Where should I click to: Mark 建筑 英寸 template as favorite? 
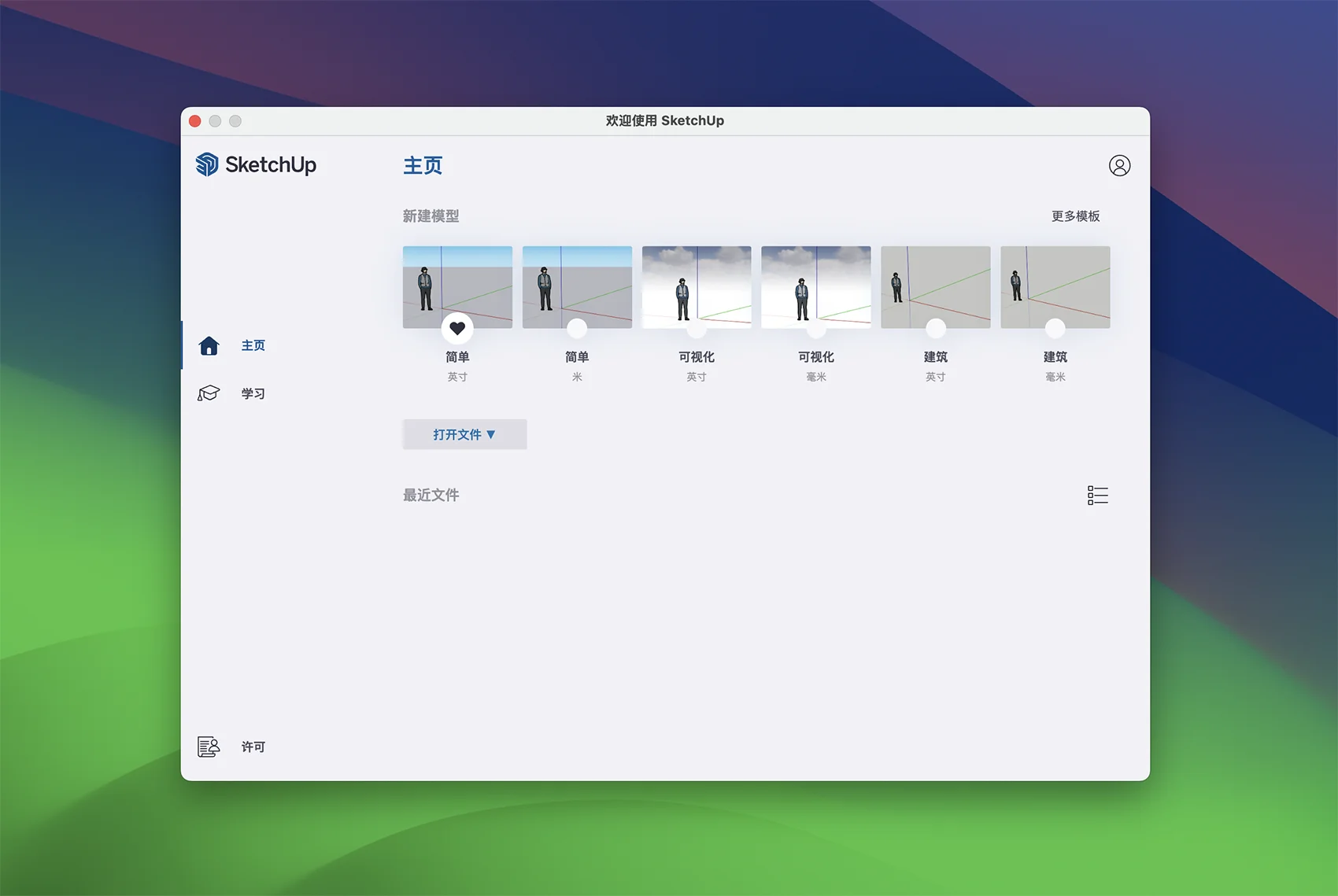tap(936, 328)
